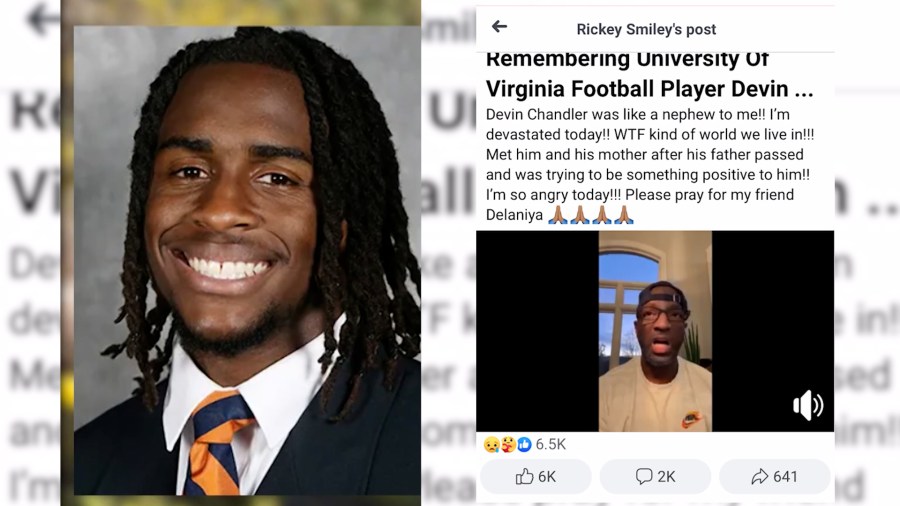Screen dimensions: 900x506
Task: Click the blue like reaction icon
Action: coord(524,445)
